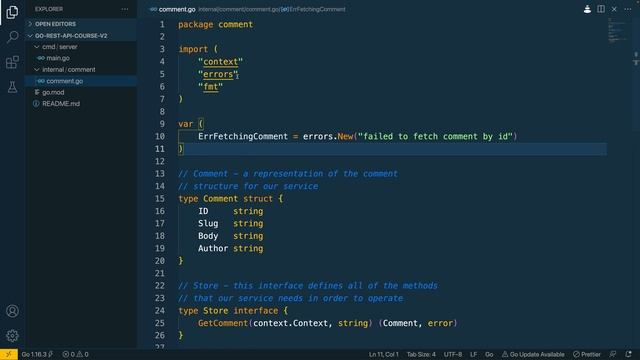The image size is (640, 360).
Task: Open editor more actions ellipsis
Action: pos(628,9)
